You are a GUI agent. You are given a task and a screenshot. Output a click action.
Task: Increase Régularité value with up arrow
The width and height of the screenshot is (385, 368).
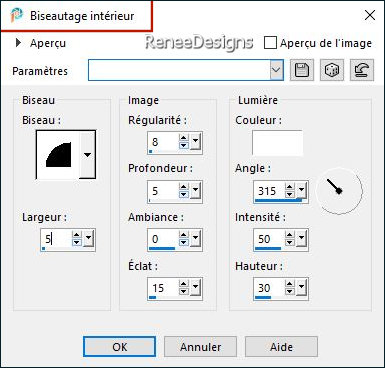[x=183, y=138]
